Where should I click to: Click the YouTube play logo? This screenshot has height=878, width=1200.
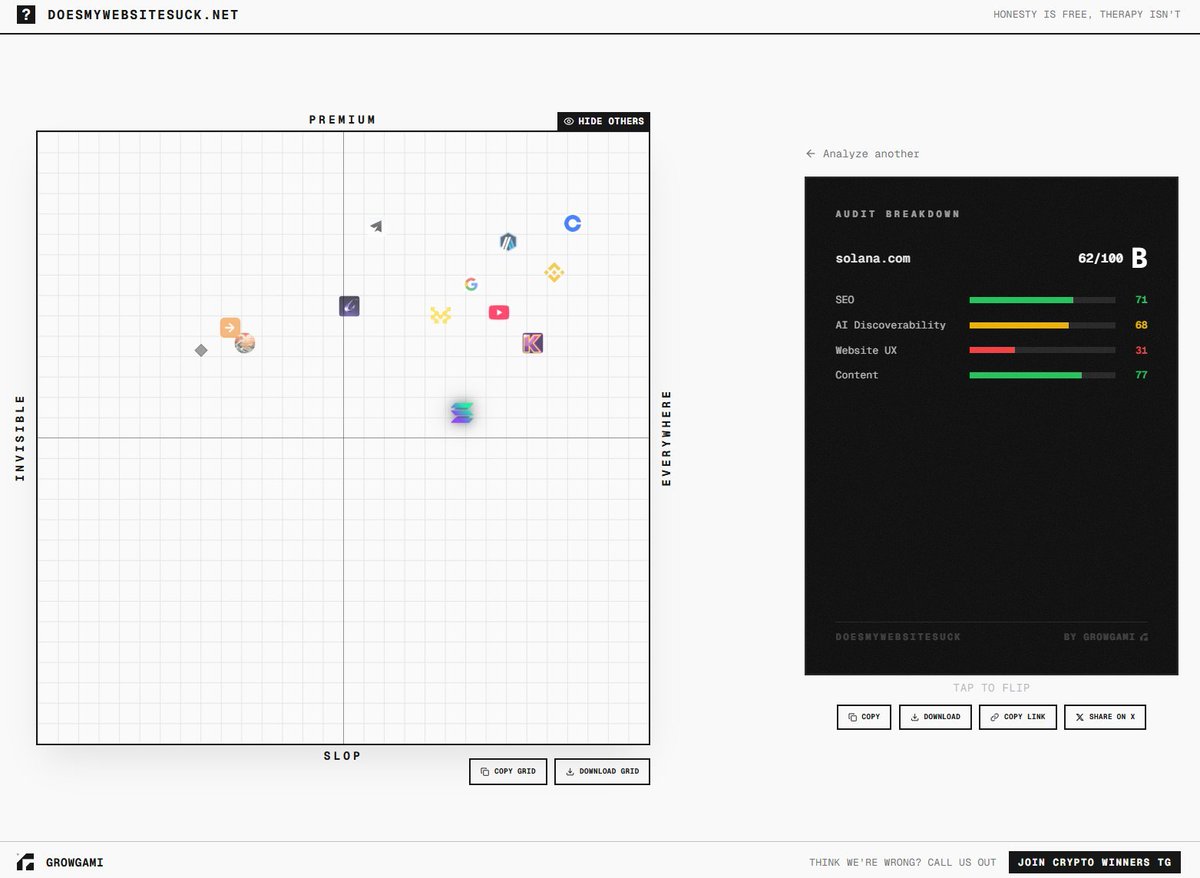click(499, 312)
